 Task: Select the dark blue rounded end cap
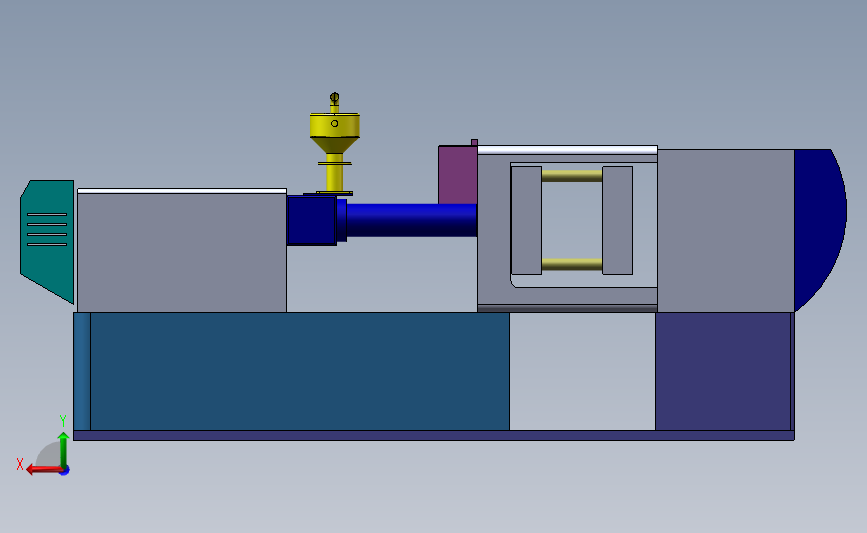[821, 230]
